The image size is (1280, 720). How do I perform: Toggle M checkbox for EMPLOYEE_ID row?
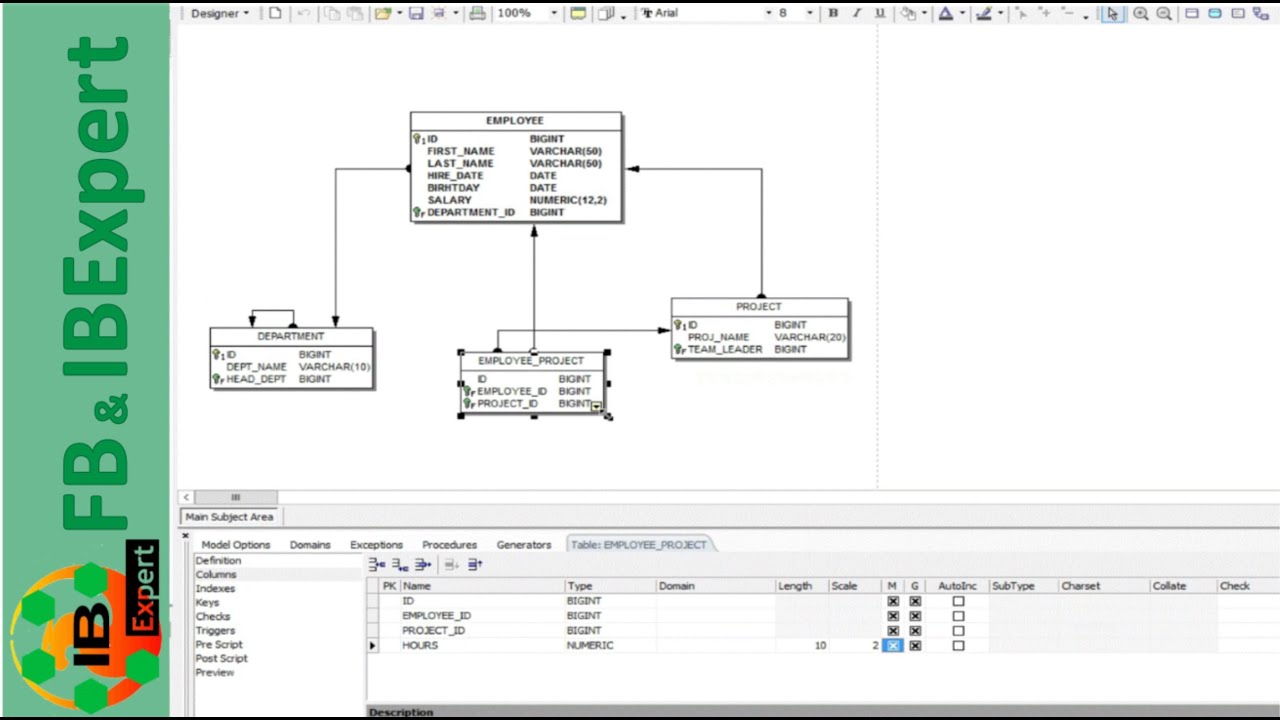[x=893, y=616]
